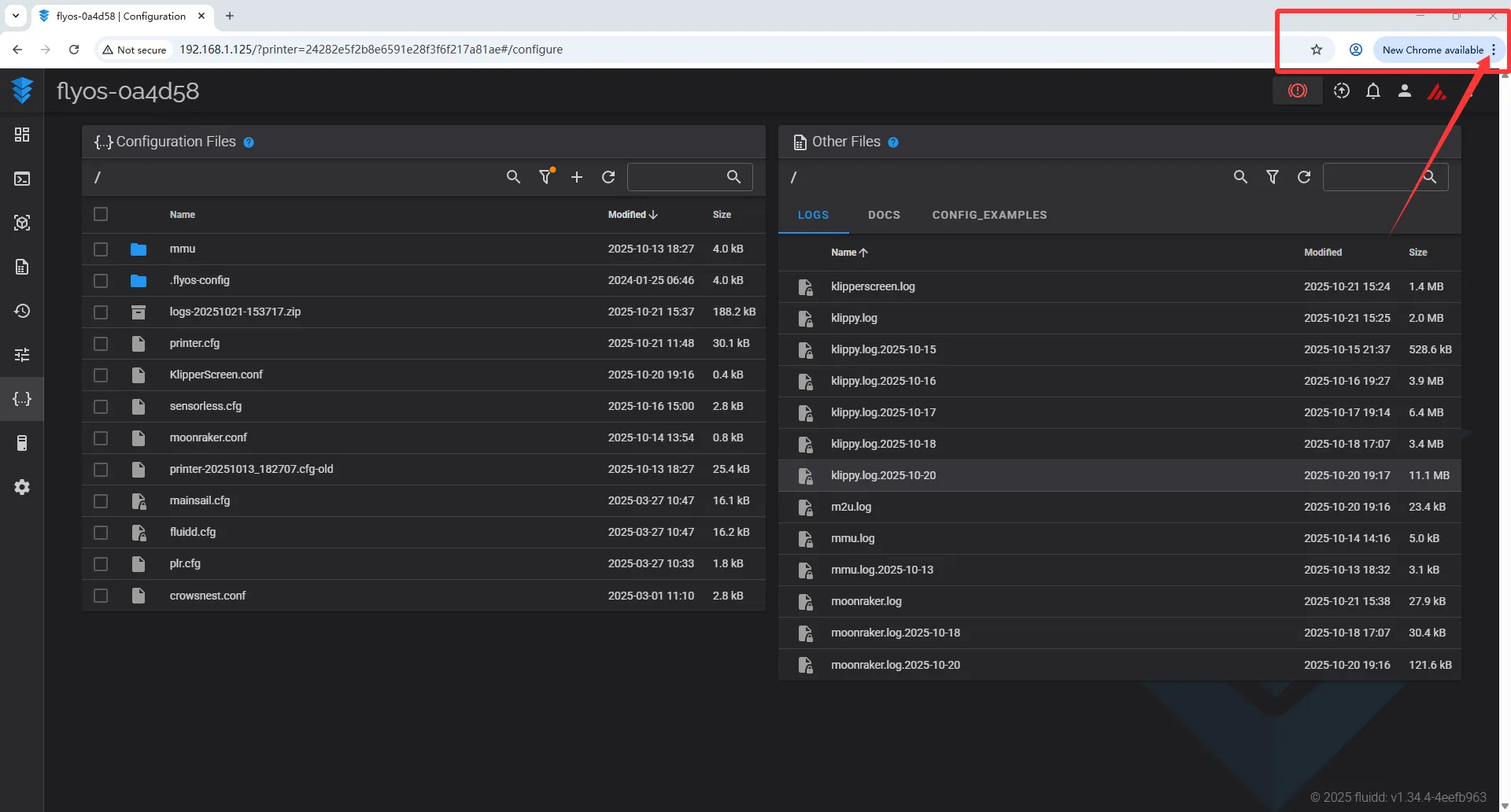Check the printer.cfg checkbox
This screenshot has width=1511, height=812.
coord(101,344)
